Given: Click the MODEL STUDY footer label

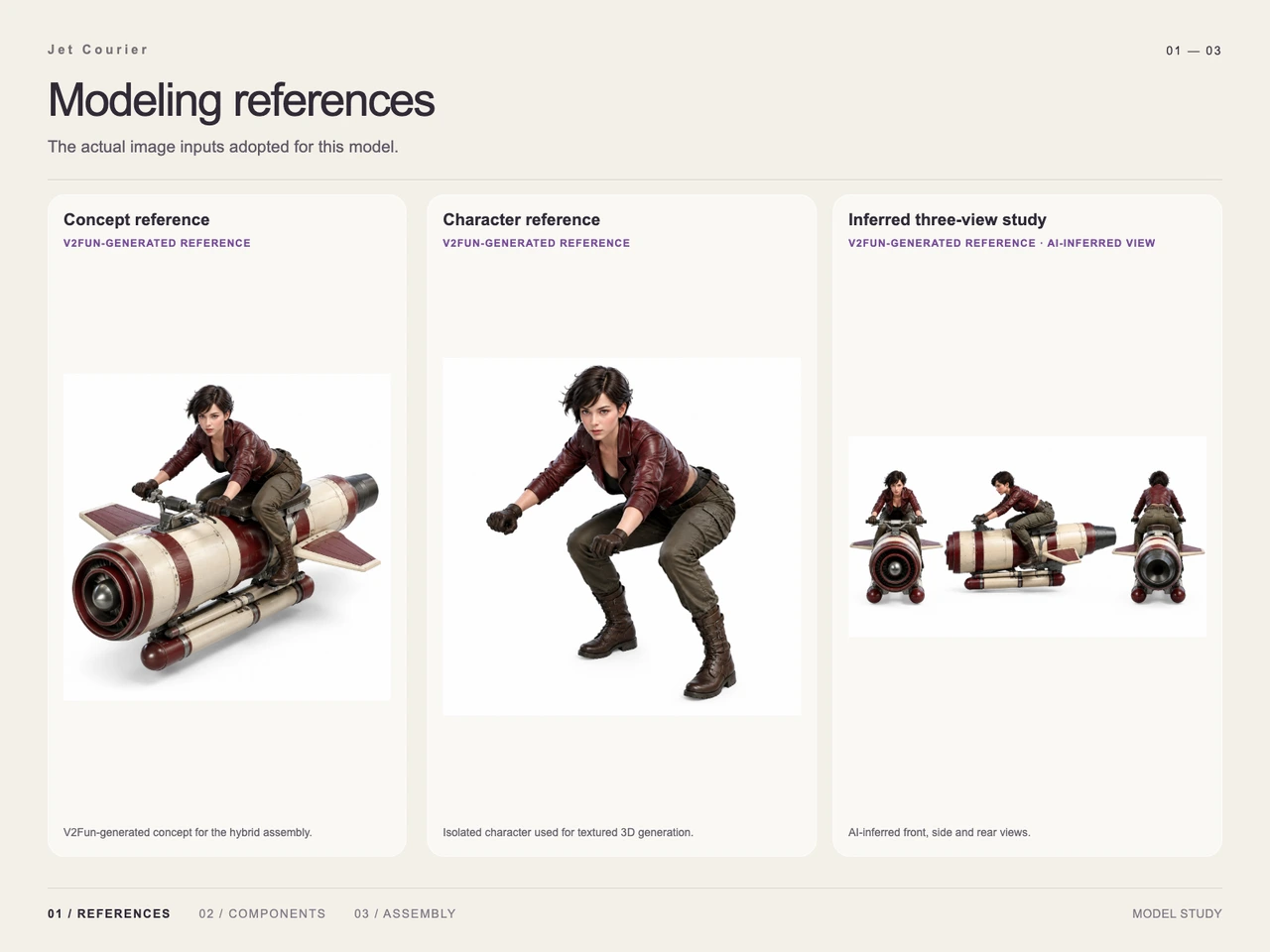Looking at the screenshot, I should pyautogui.click(x=1177, y=913).
